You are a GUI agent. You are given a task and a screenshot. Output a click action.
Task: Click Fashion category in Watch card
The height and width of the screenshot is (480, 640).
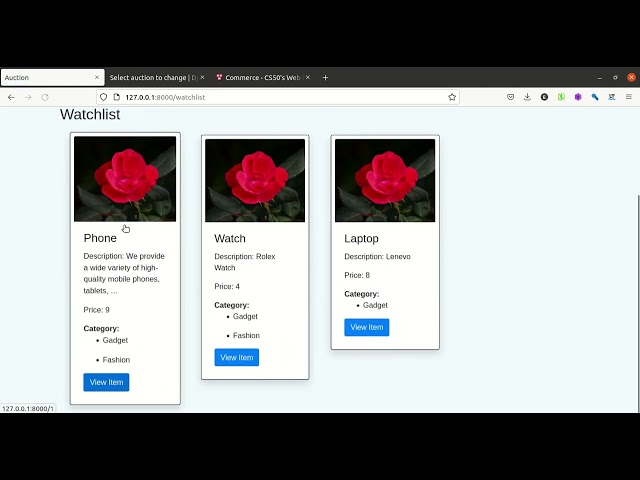coord(246,335)
